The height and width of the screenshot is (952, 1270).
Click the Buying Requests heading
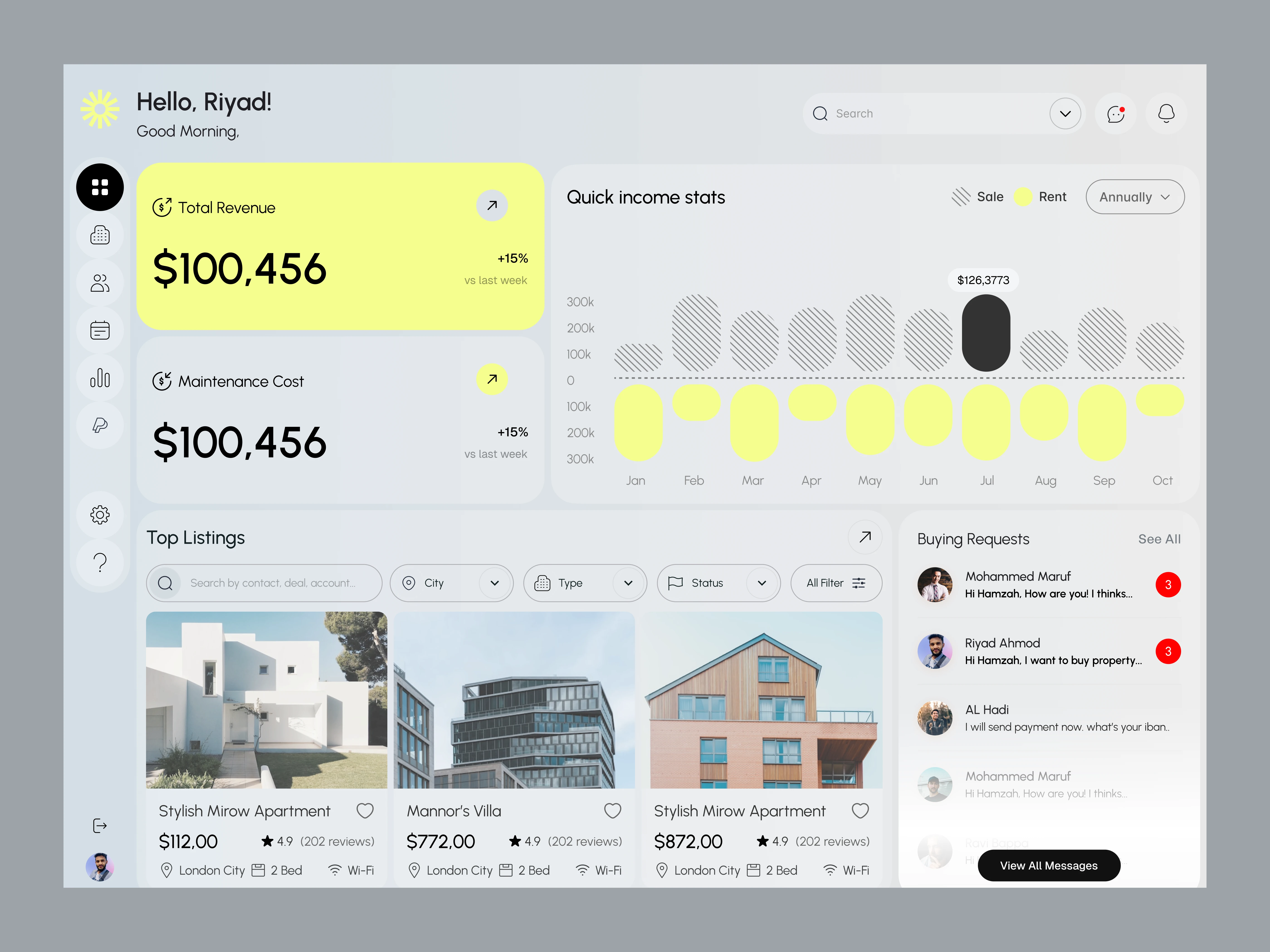click(973, 539)
